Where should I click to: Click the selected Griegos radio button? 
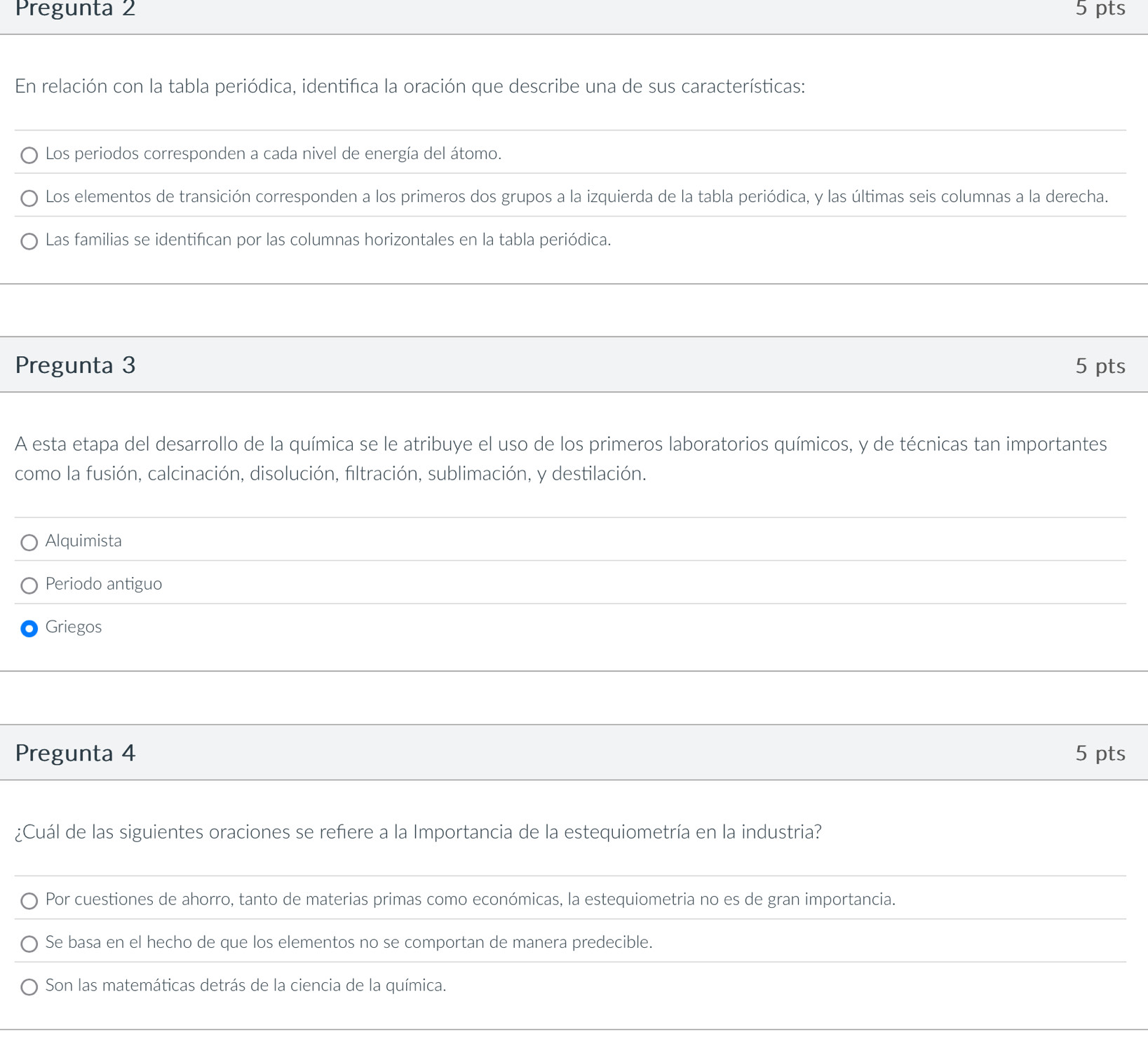[29, 628]
